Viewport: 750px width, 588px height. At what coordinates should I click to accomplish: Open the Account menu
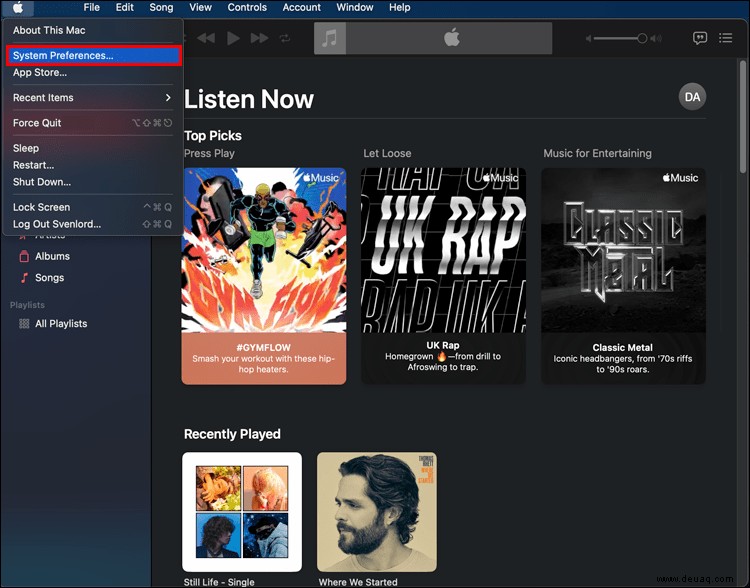302,8
